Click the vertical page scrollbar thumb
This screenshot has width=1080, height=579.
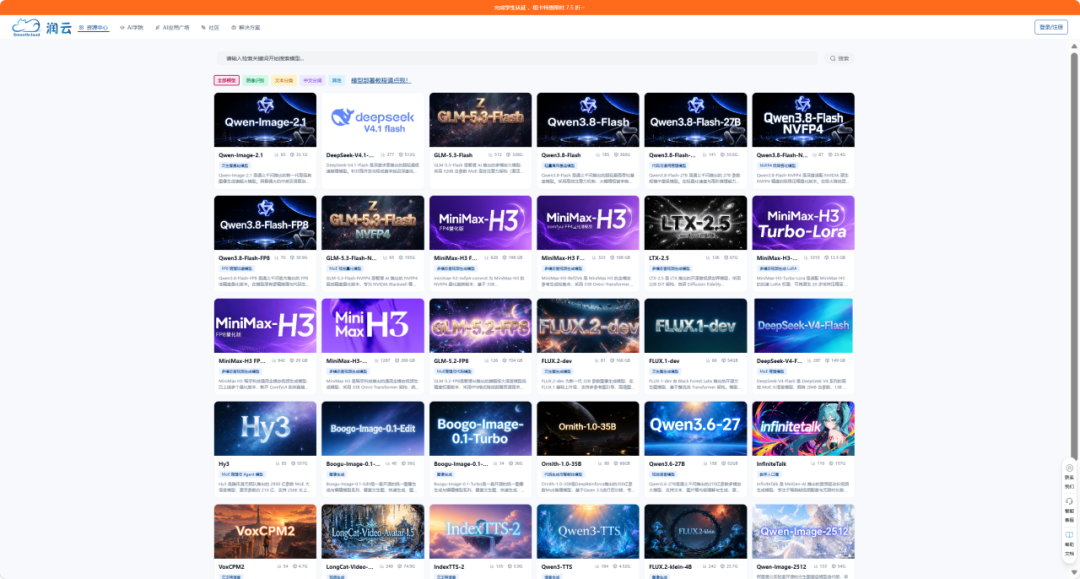[1074, 257]
